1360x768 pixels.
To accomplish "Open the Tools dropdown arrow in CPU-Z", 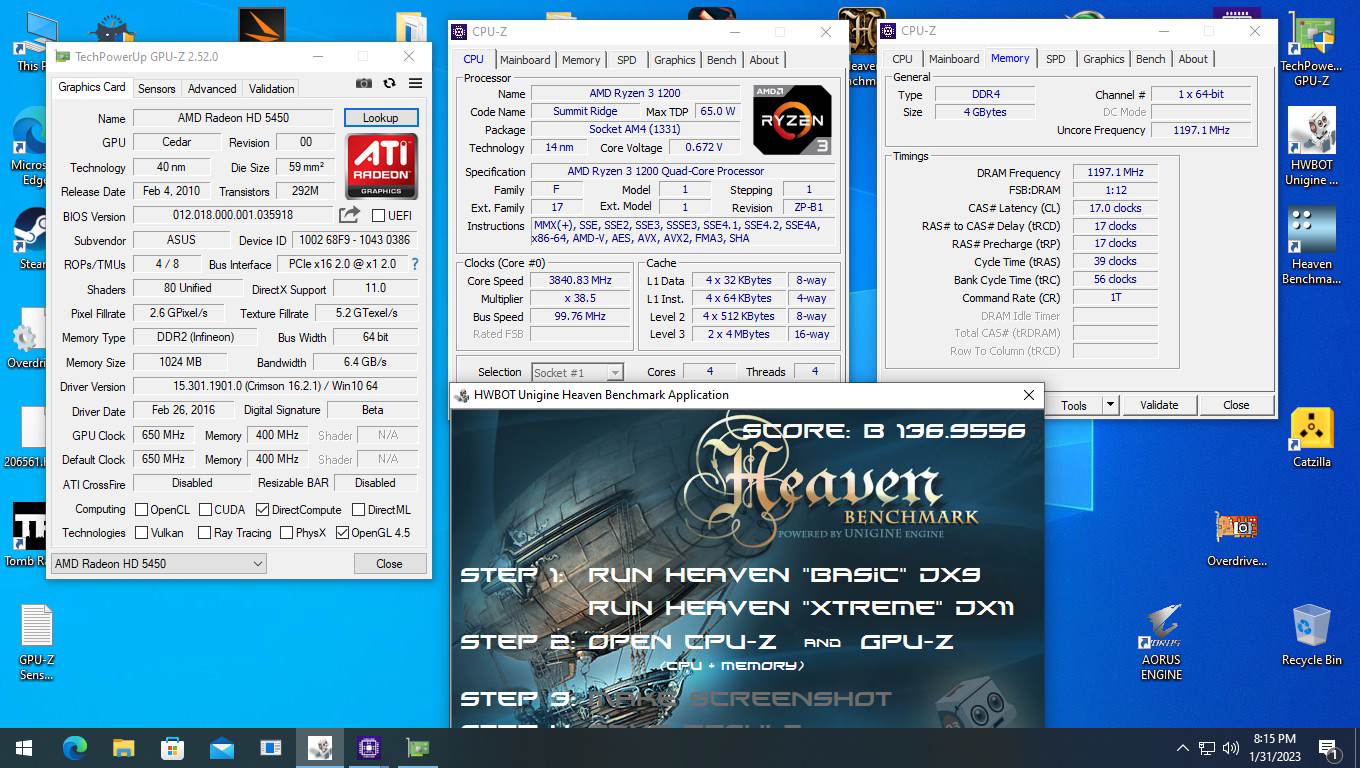I will click(1110, 405).
